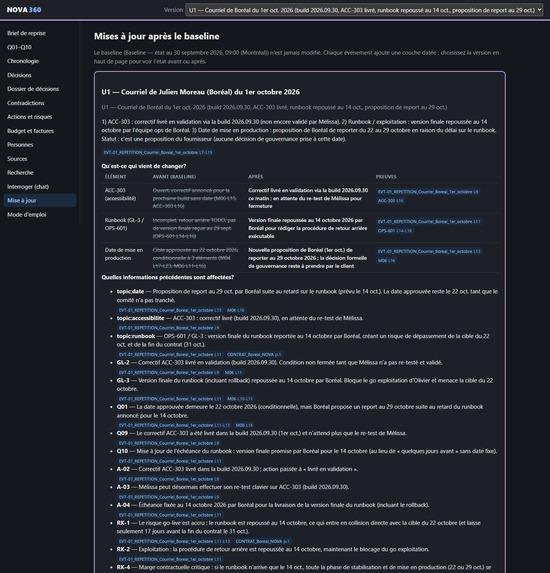The image size is (550, 573).
Task: Click the PREUVES column header
Action: [386, 177]
